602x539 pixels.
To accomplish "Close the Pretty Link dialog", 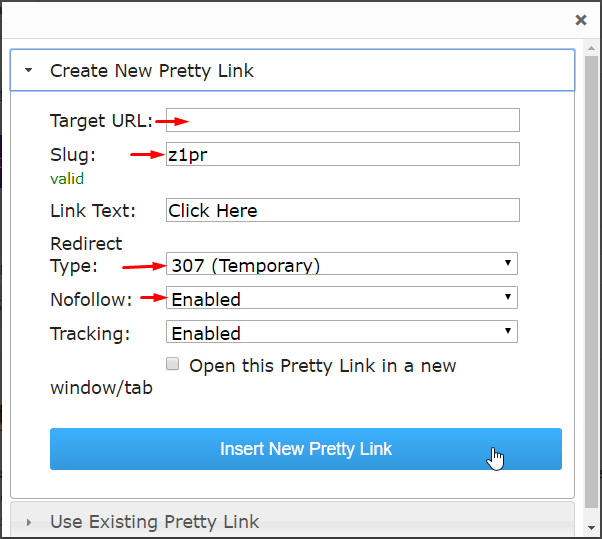I will pos(581,20).
